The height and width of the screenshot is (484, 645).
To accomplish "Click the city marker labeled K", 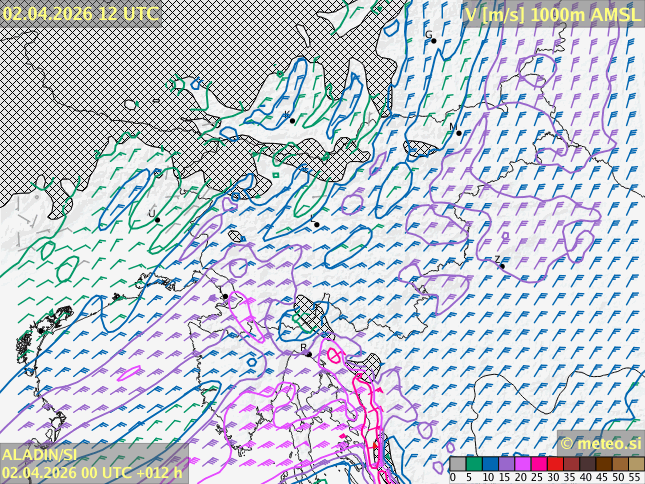I will coord(292,120).
